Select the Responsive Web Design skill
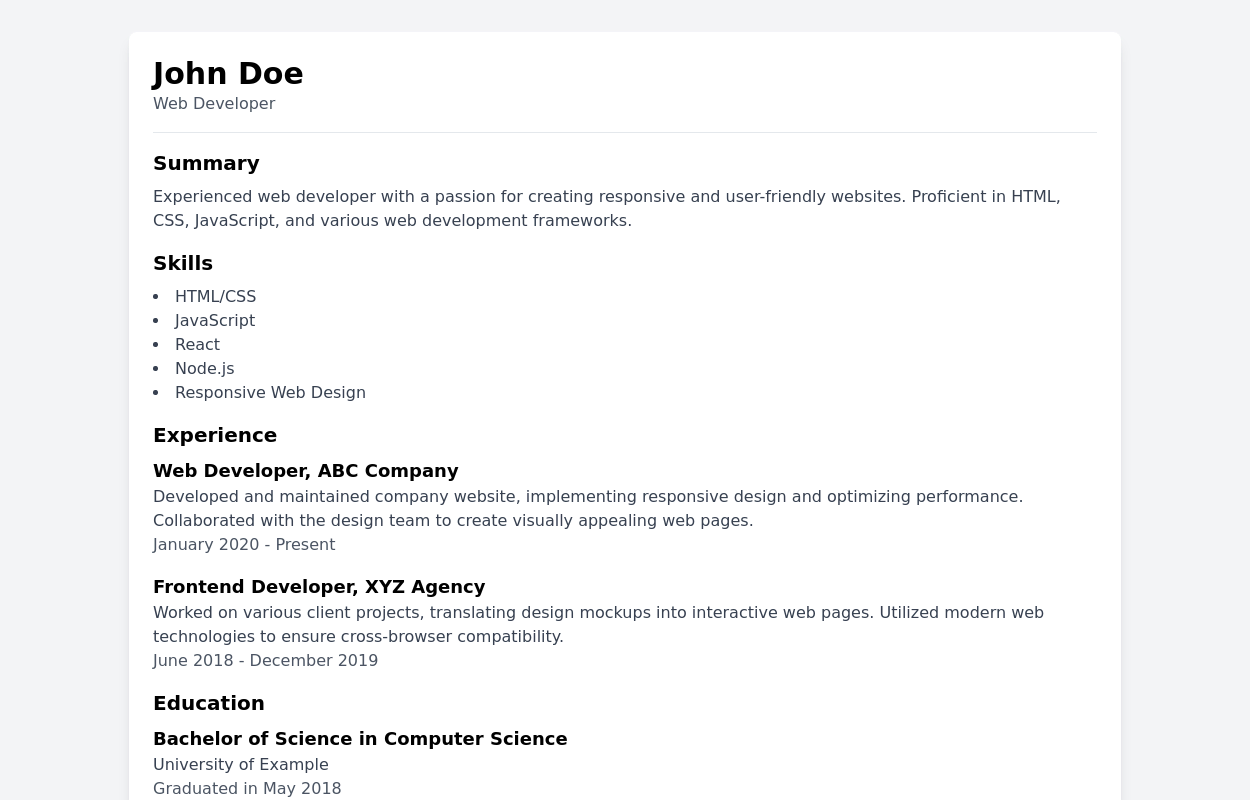Viewport: 1250px width, 800px height. pos(270,393)
